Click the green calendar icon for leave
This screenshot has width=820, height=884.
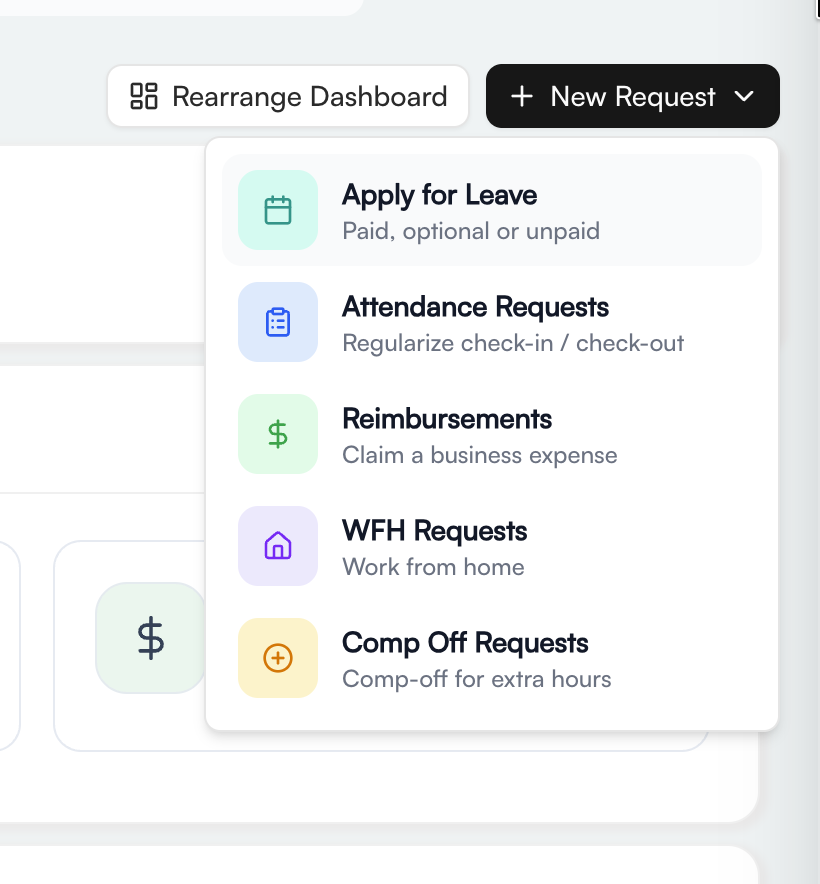(278, 210)
